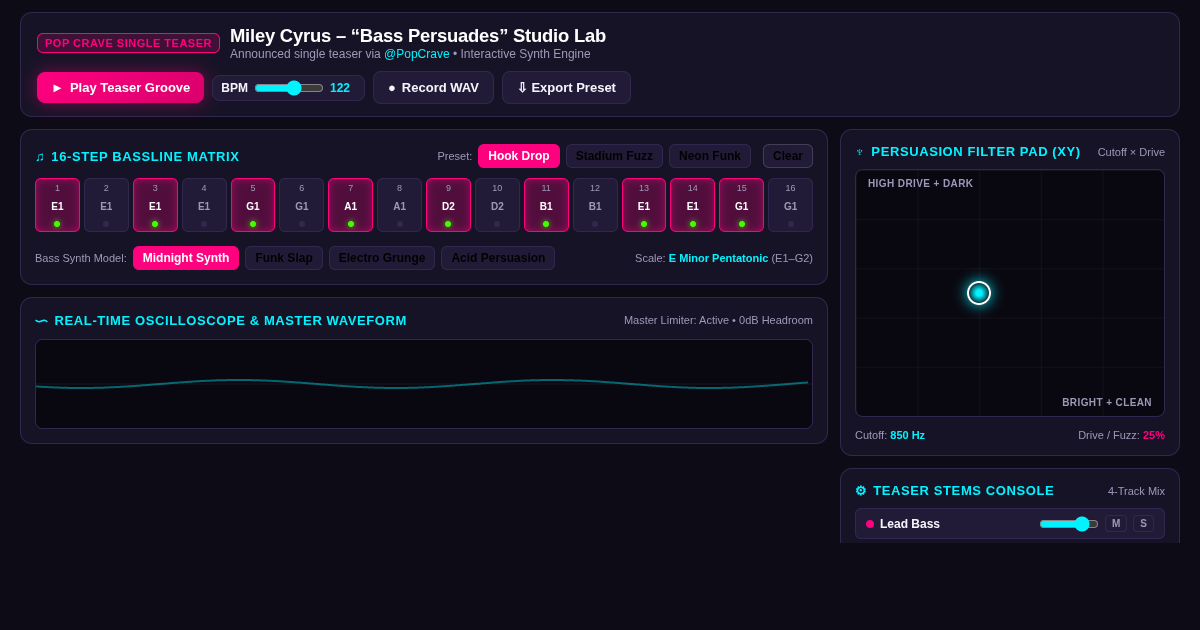Viewport: 1200px width, 630px height.
Task: Click the Bright + Clean corner label
Action: 1107,403
